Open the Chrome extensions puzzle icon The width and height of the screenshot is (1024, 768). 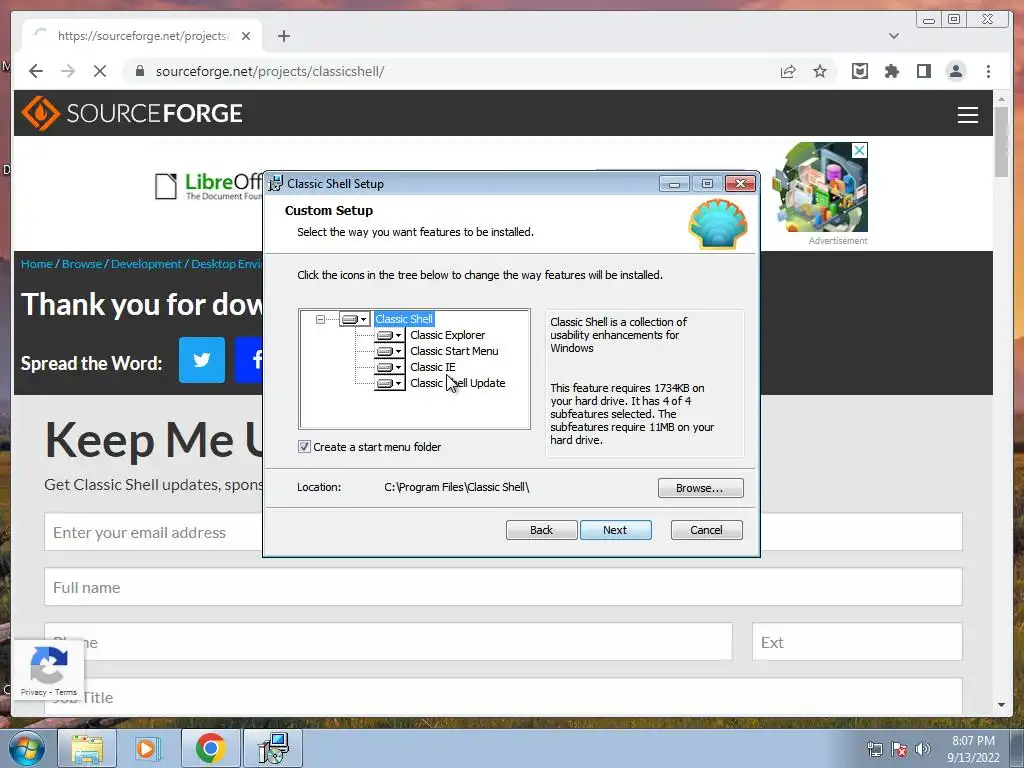891,71
